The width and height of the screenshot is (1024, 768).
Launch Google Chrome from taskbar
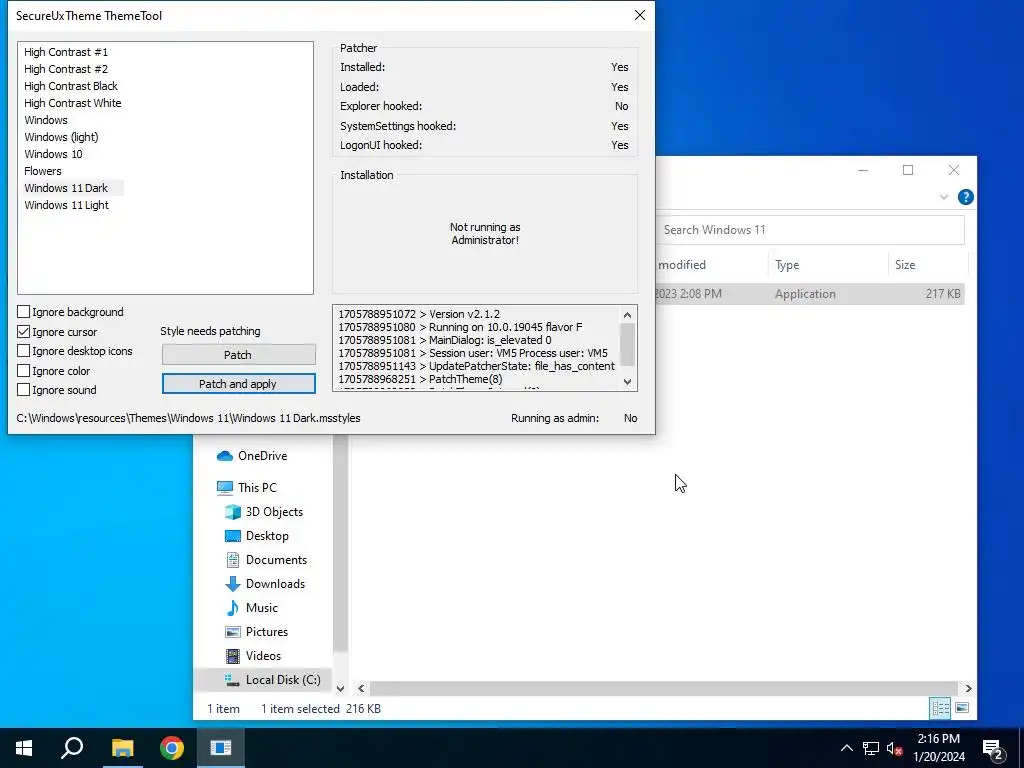171,748
